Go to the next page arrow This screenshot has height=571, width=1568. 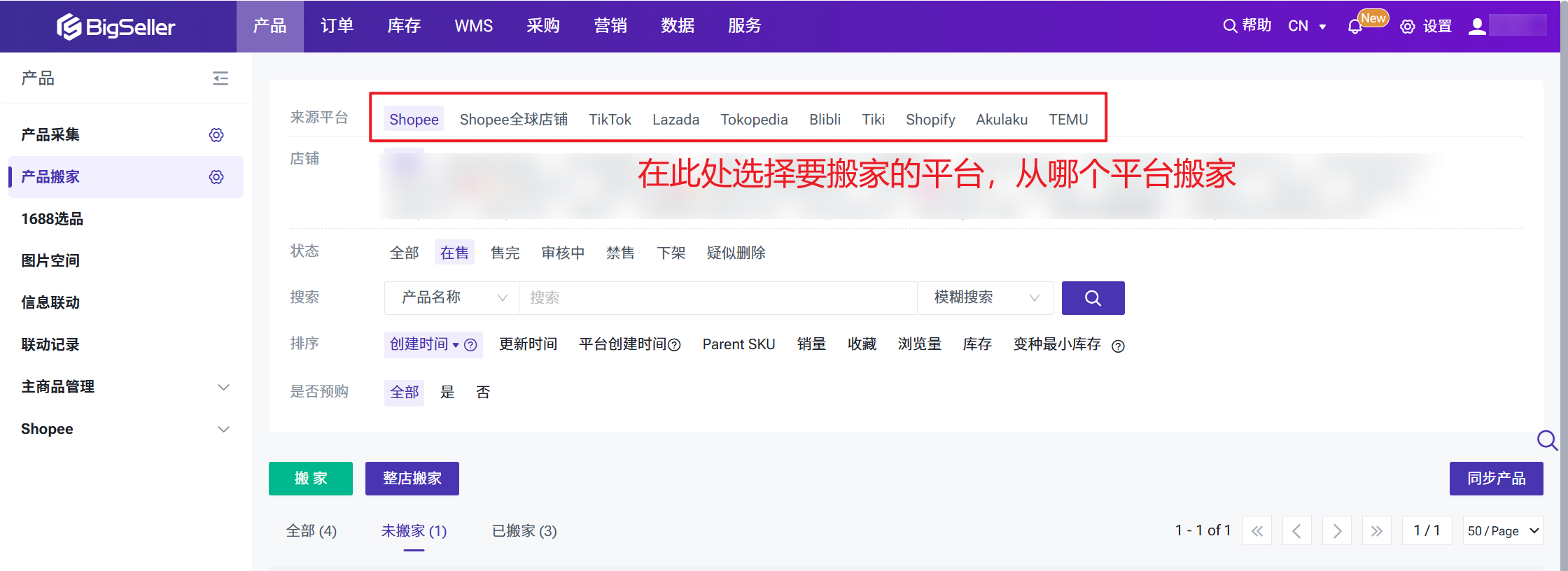pos(1336,531)
